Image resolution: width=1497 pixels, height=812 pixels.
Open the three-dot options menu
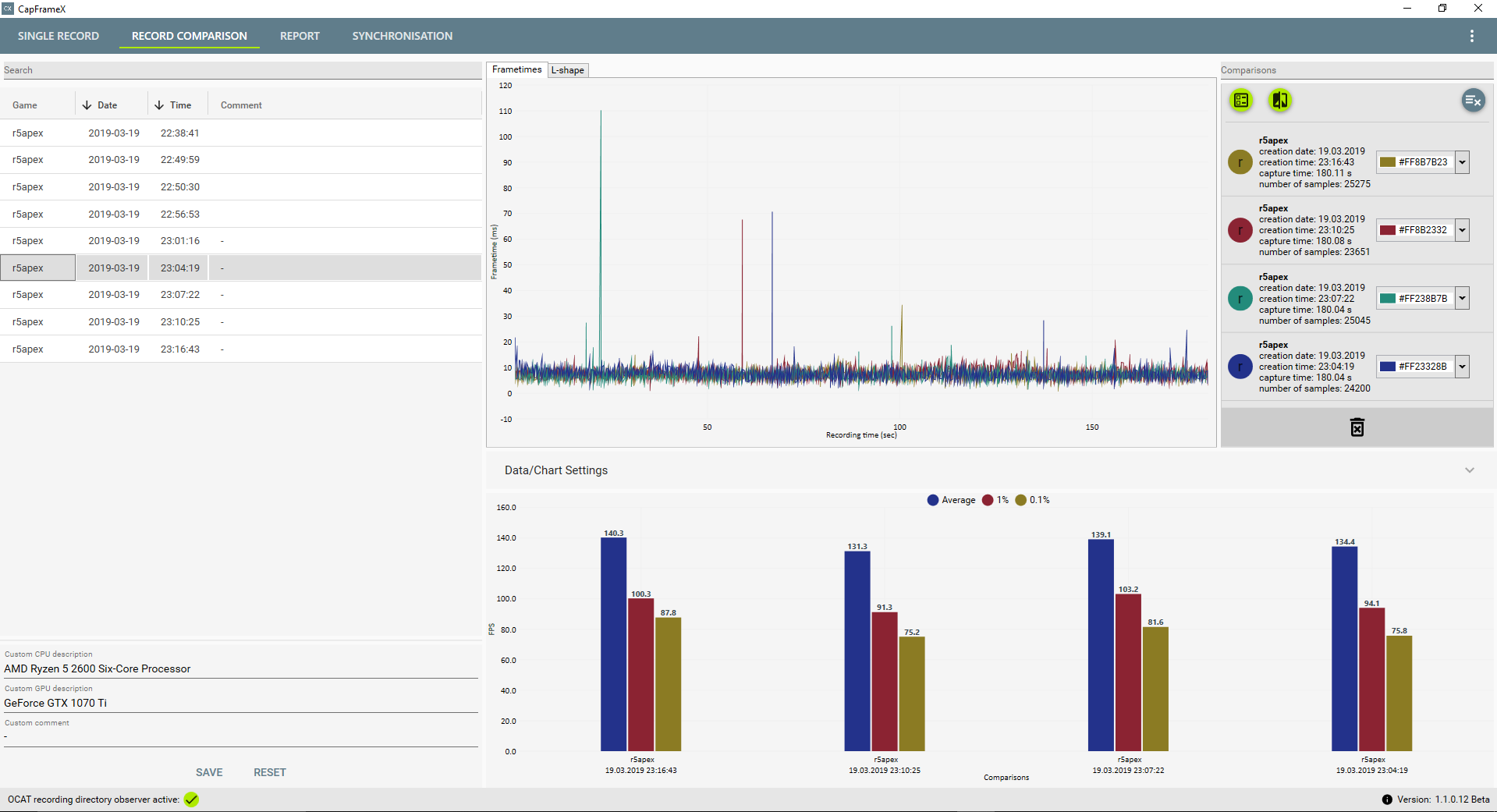pyautogui.click(x=1471, y=36)
